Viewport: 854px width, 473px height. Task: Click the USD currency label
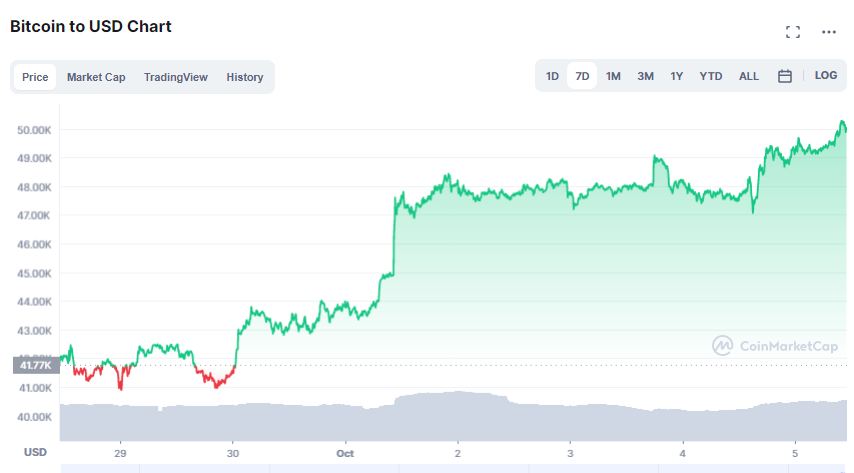(35, 453)
